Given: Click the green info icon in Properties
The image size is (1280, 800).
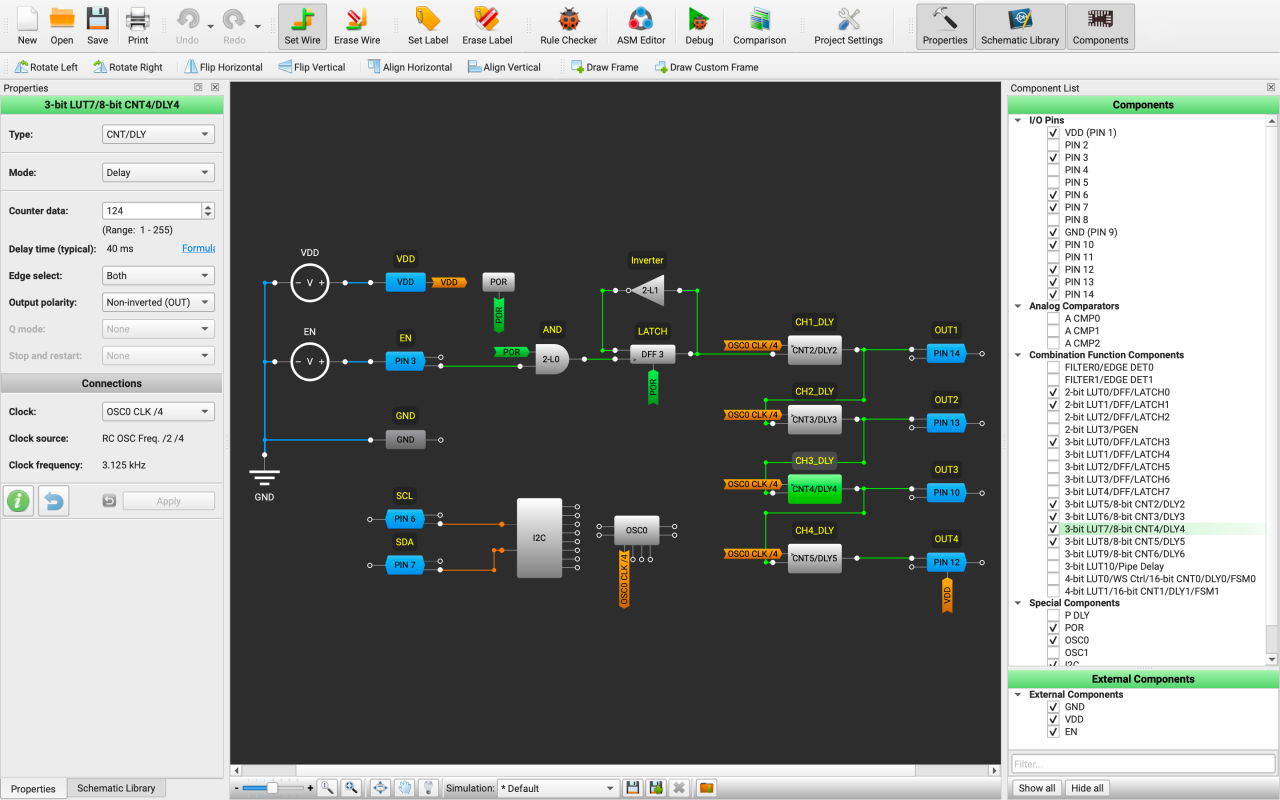Looking at the screenshot, I should (x=18, y=501).
